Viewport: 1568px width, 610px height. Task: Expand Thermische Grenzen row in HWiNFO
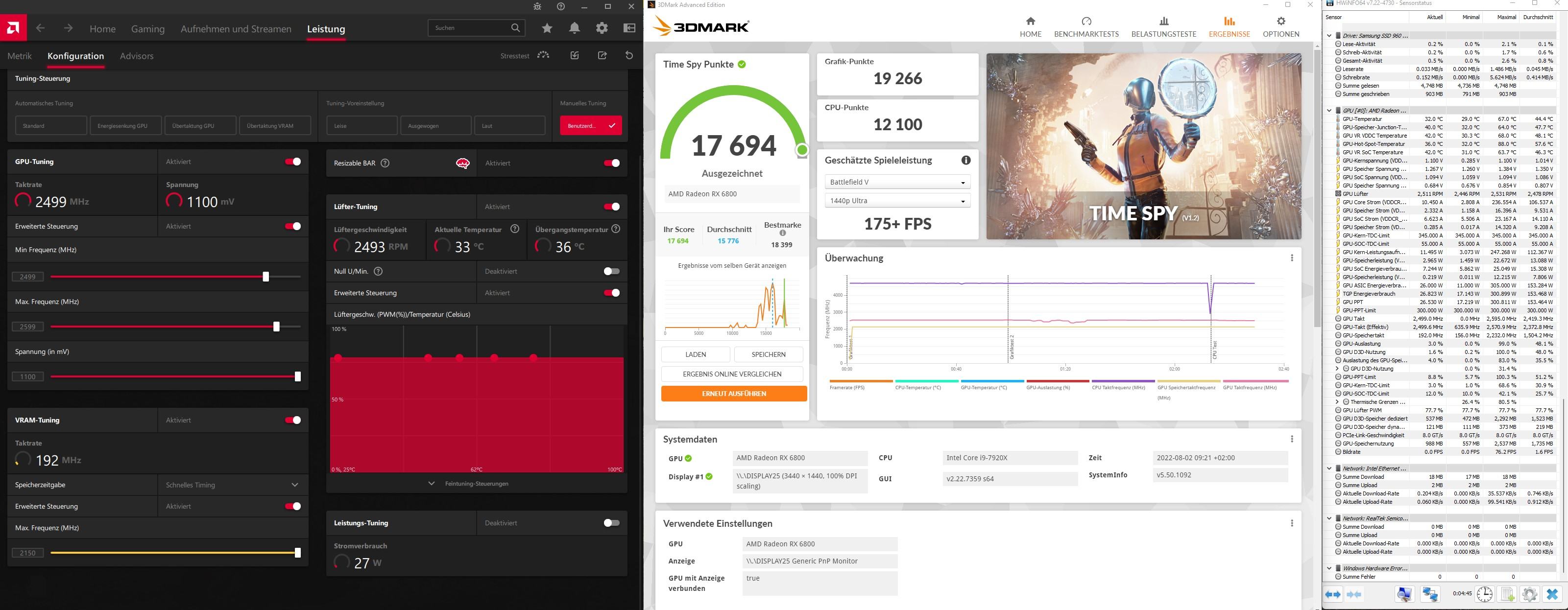point(1337,402)
